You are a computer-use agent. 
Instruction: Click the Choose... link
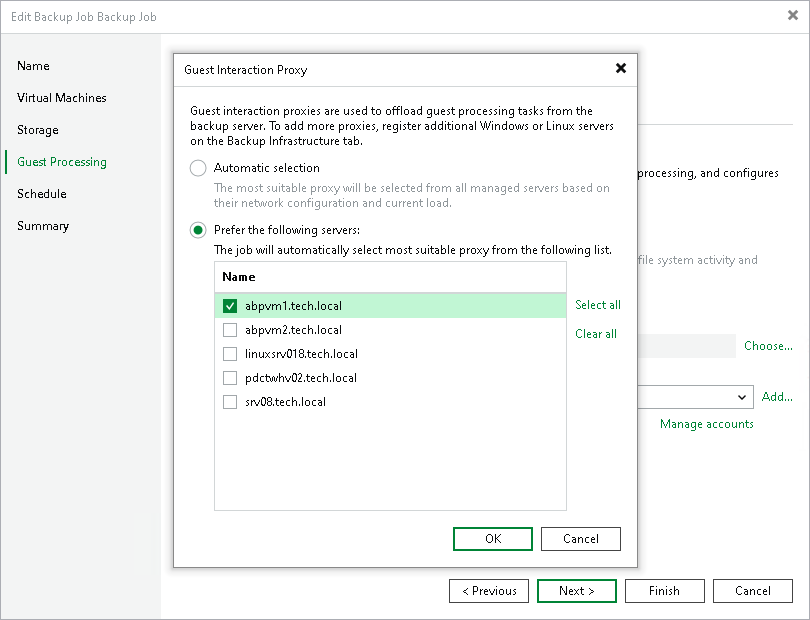tap(768, 346)
